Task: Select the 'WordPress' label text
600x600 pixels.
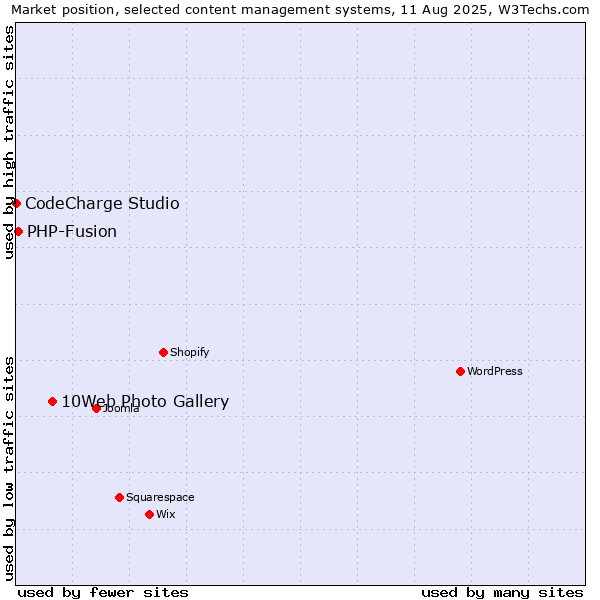Action: [495, 371]
